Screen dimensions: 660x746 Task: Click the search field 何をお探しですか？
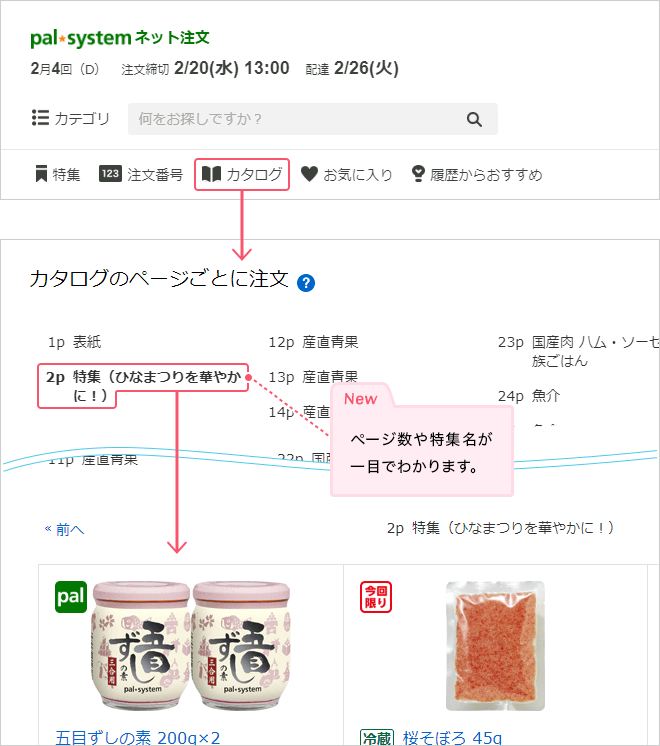coord(313,119)
